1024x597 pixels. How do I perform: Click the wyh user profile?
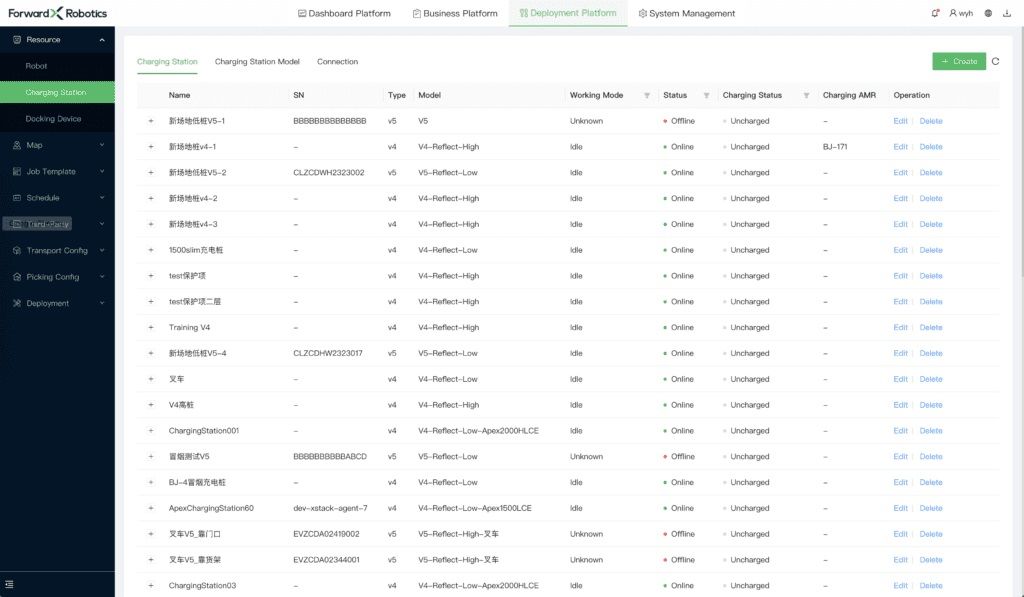960,14
